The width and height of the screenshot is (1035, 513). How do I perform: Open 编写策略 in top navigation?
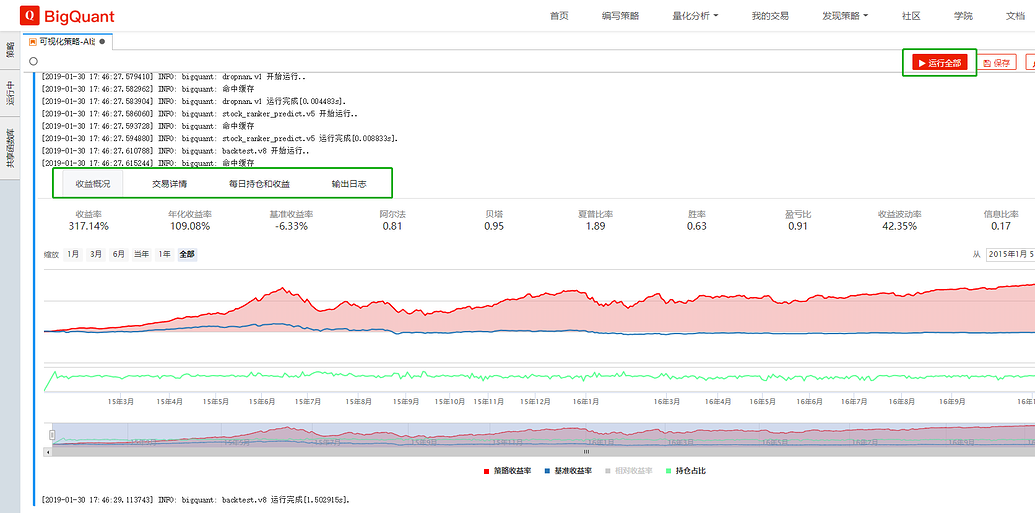[x=620, y=16]
